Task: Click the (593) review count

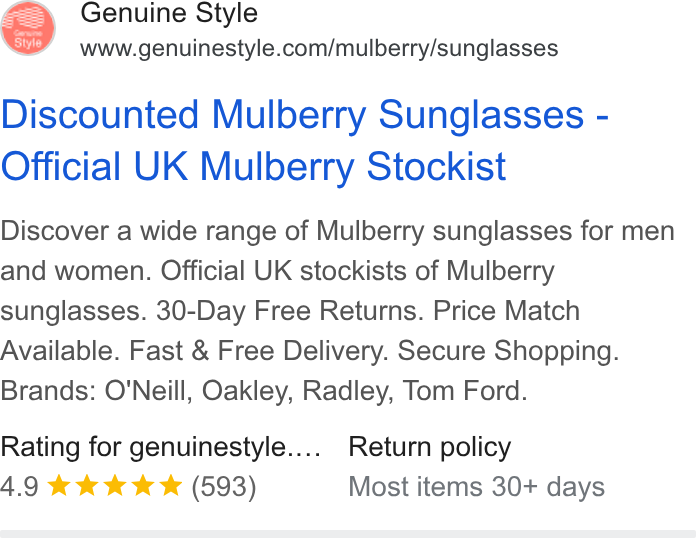Action: pos(224,487)
